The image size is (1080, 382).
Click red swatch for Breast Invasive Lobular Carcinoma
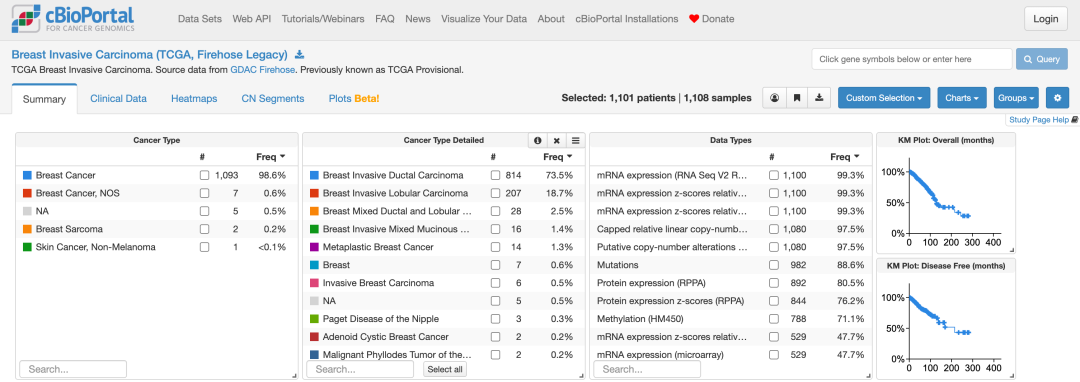click(x=315, y=193)
